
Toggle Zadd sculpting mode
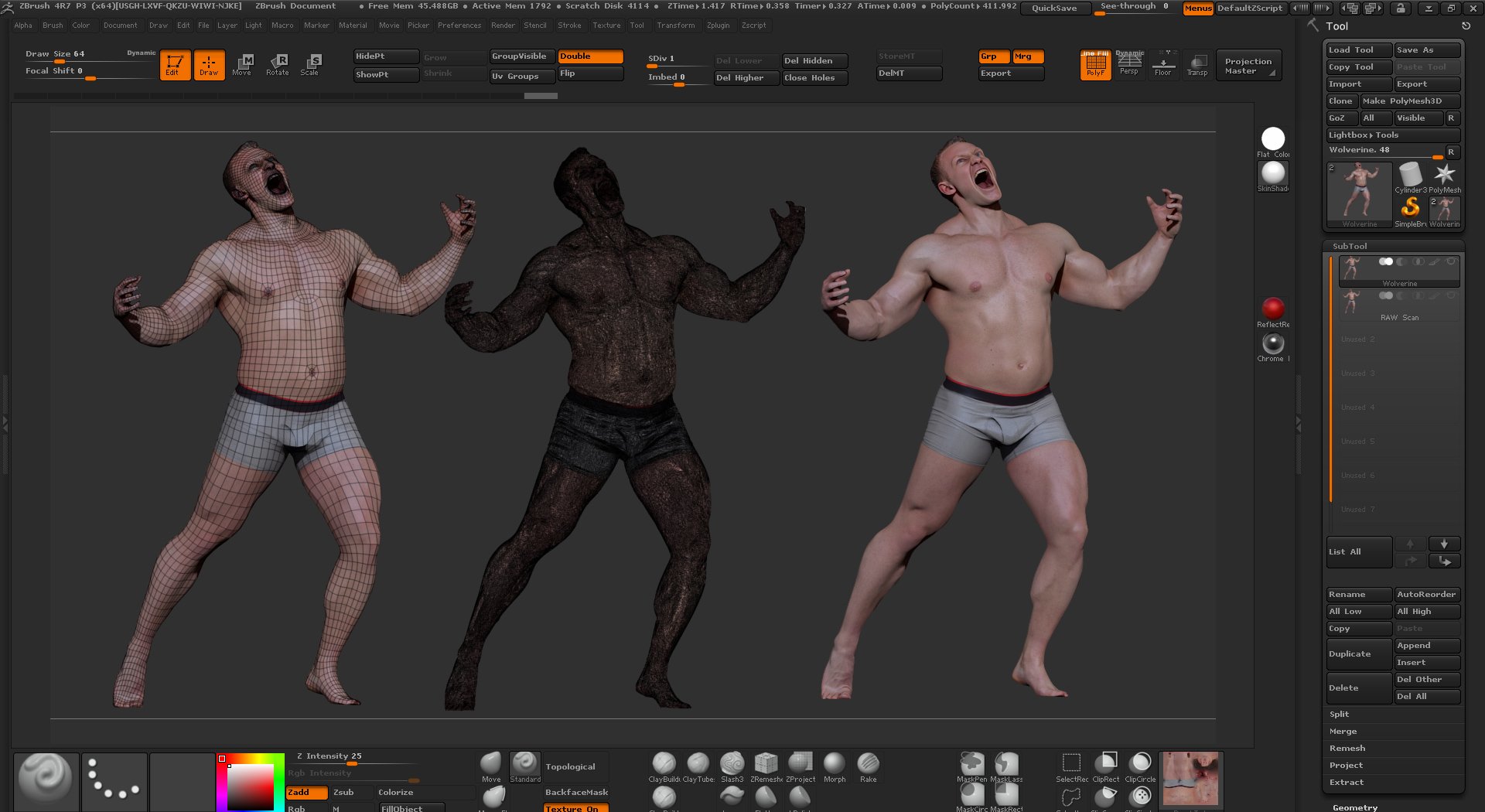[x=307, y=793]
